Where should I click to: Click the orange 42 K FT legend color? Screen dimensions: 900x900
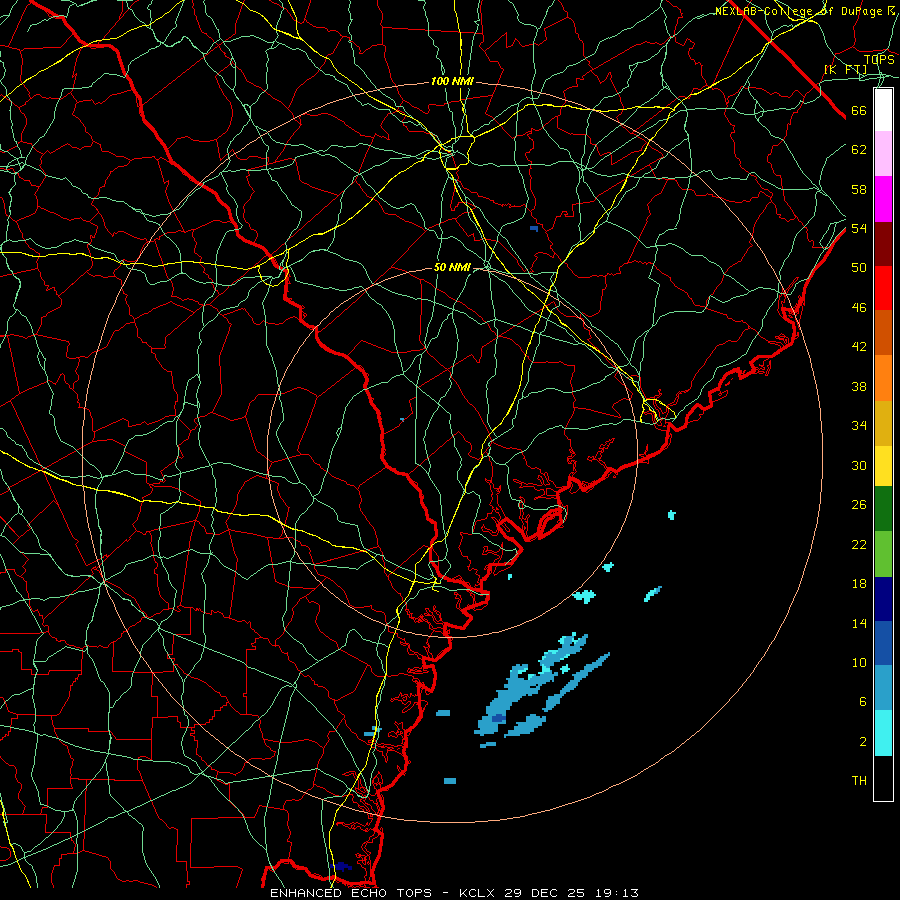pyautogui.click(x=883, y=378)
